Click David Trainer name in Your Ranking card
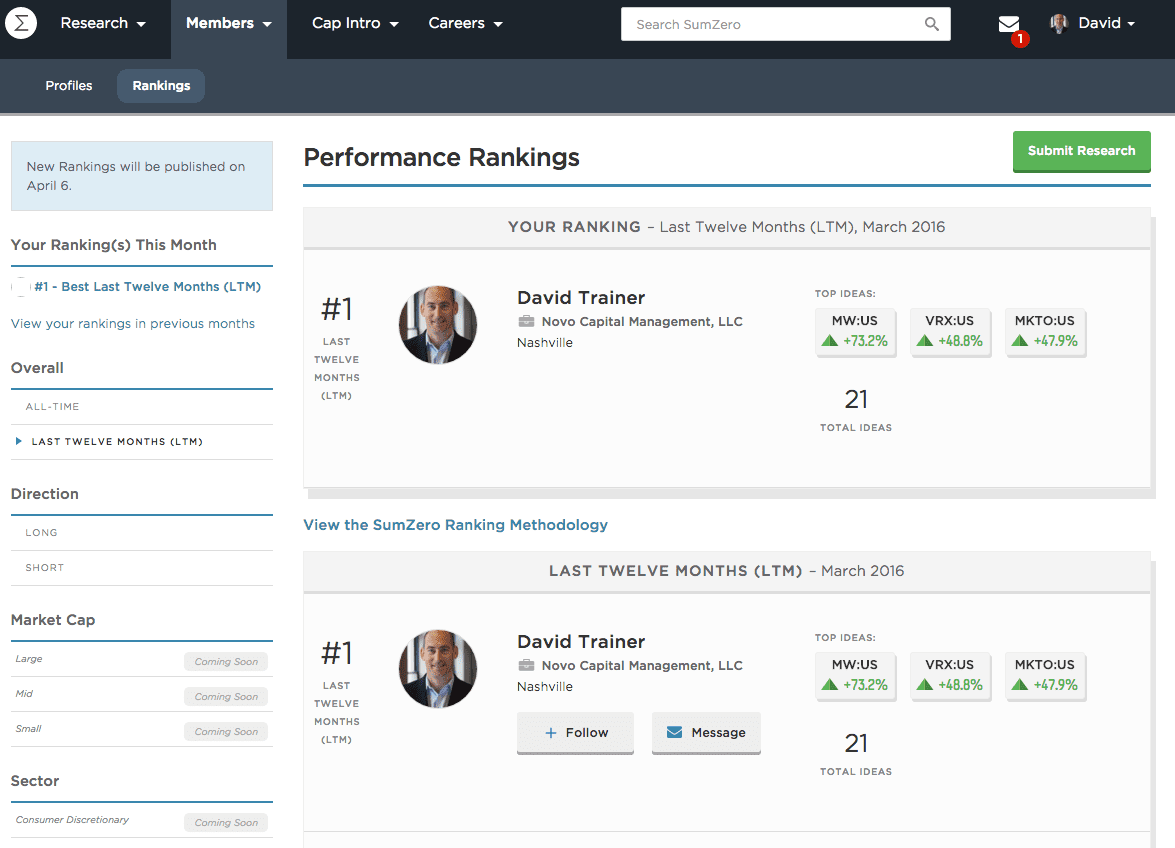Image resolution: width=1175 pixels, height=848 pixels. pos(581,297)
